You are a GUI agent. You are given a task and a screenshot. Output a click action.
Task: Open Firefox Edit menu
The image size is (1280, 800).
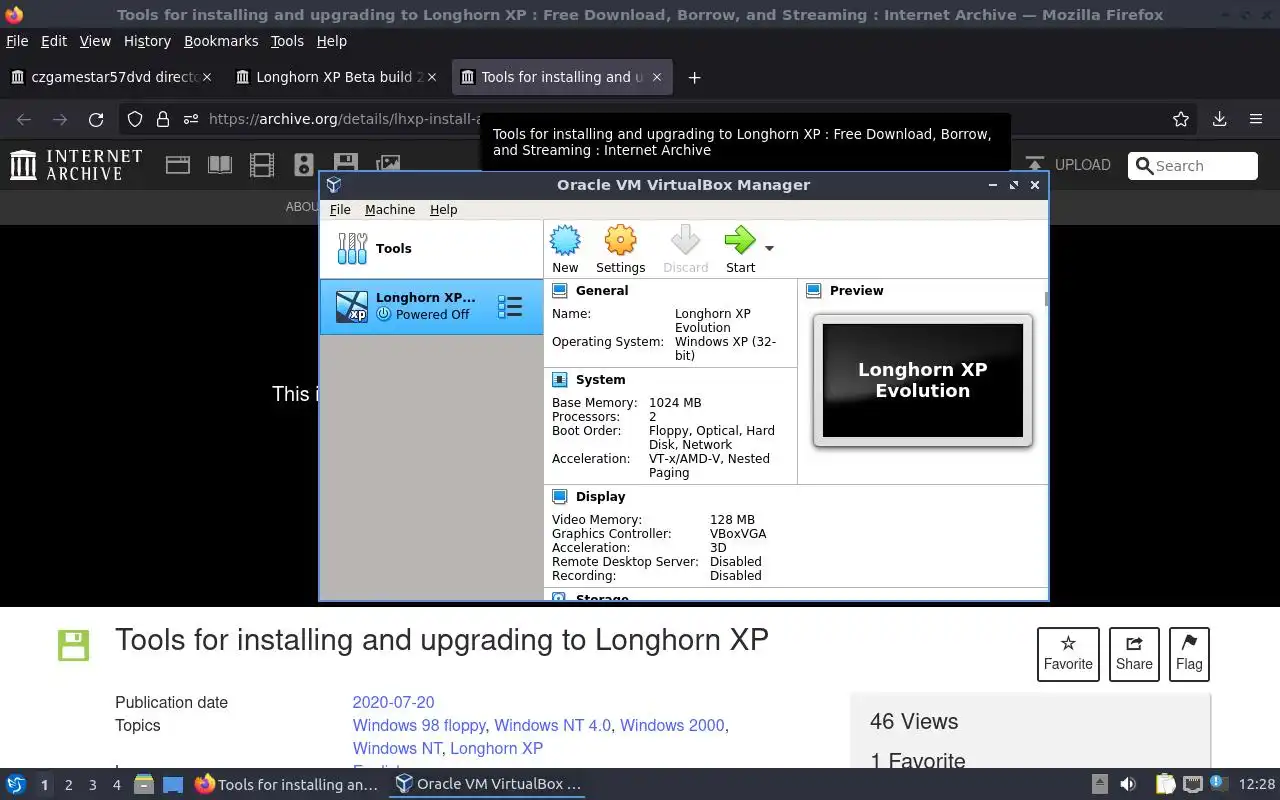tap(54, 41)
